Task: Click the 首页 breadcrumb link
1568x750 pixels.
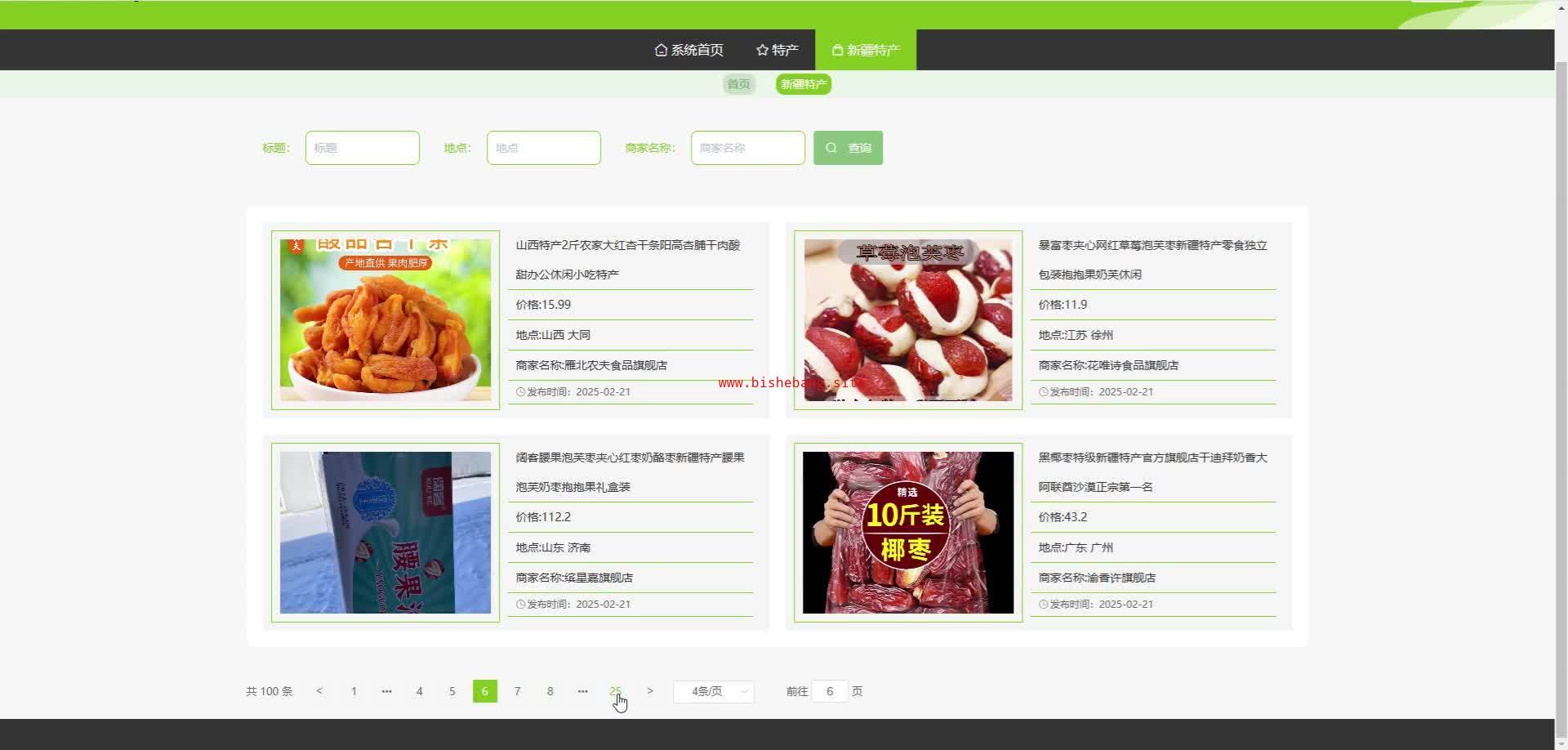Action: click(x=738, y=84)
